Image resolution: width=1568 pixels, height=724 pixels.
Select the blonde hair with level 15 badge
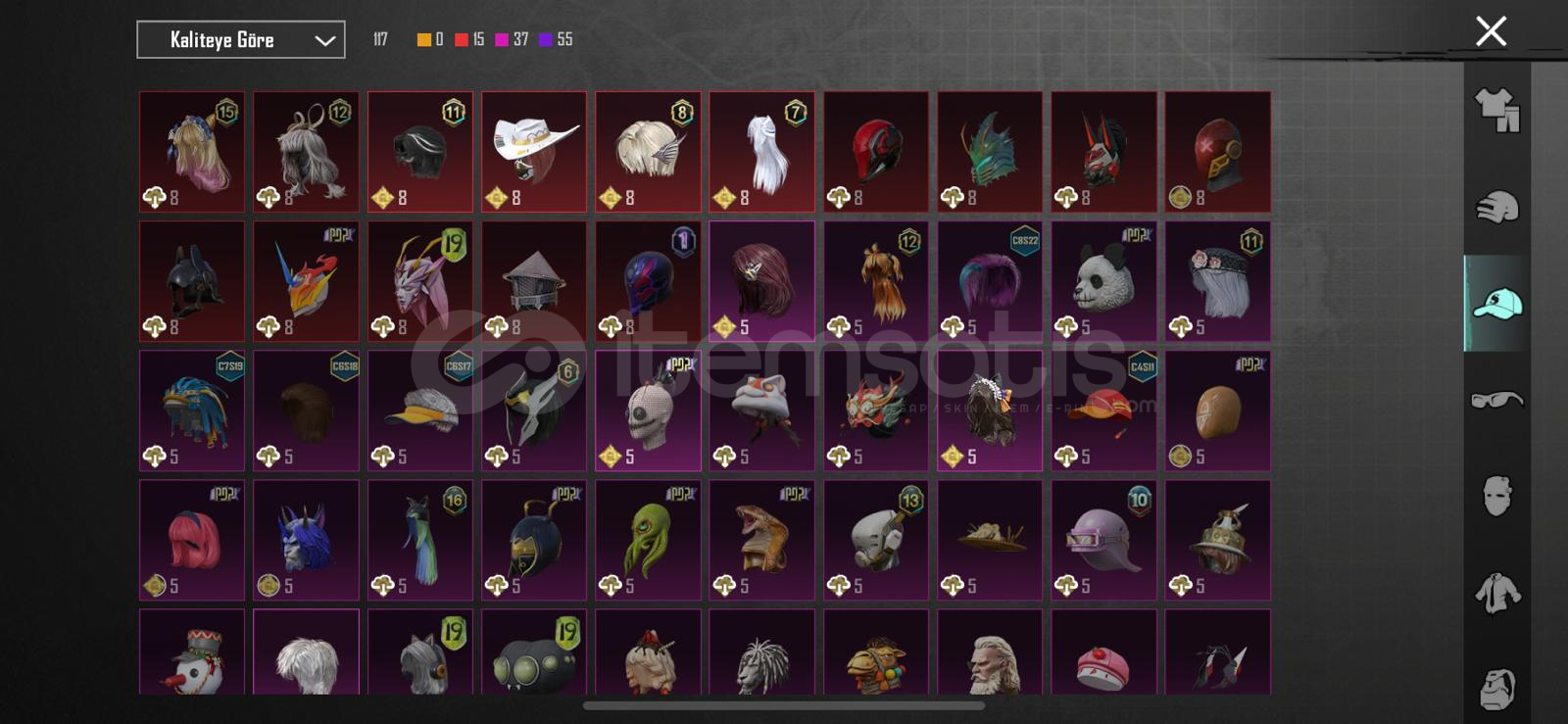tap(192, 152)
